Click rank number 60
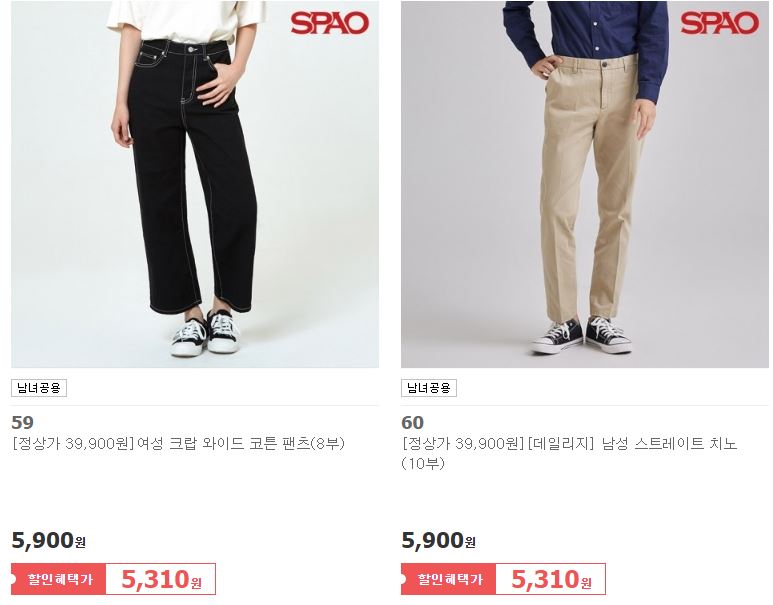773x605 pixels. pyautogui.click(x=413, y=423)
